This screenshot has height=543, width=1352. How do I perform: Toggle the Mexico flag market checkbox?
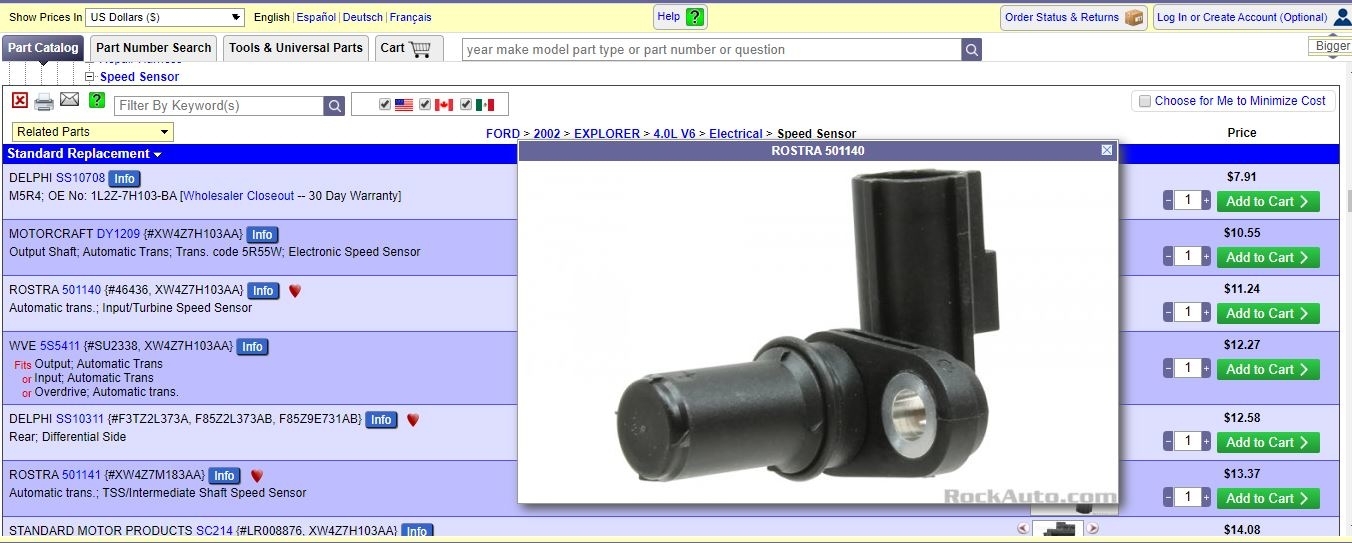tap(466, 104)
